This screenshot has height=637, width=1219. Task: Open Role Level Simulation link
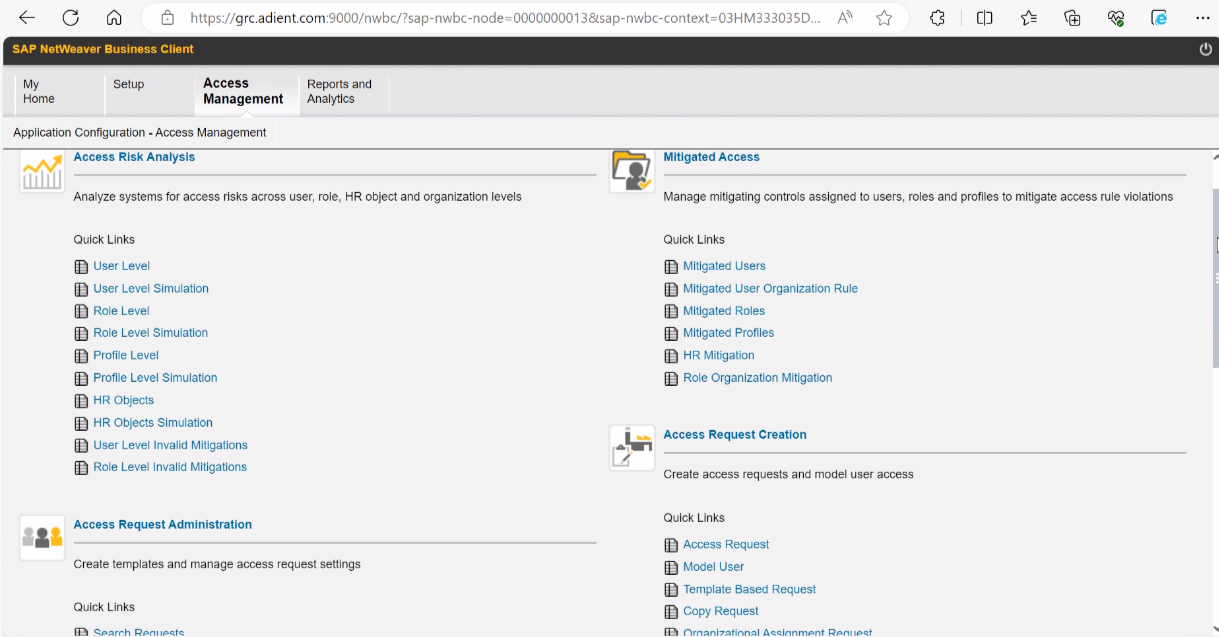point(150,333)
